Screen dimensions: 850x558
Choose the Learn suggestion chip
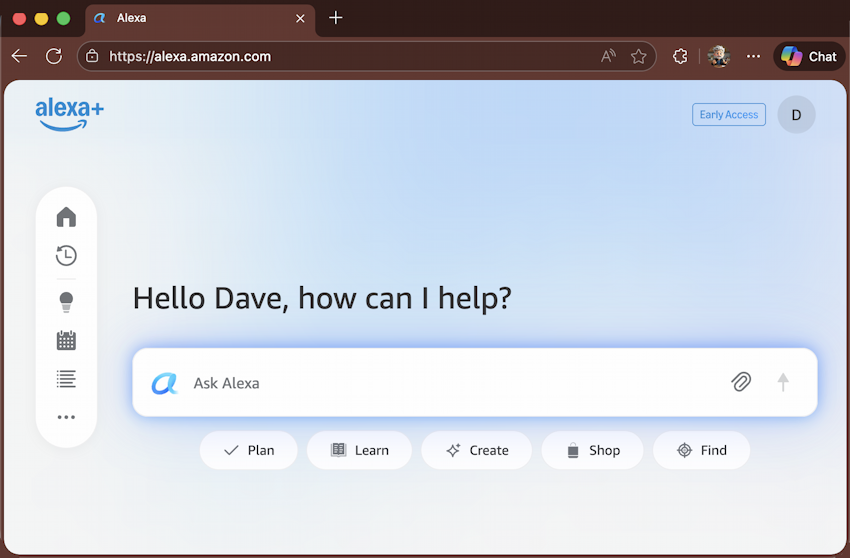point(359,450)
